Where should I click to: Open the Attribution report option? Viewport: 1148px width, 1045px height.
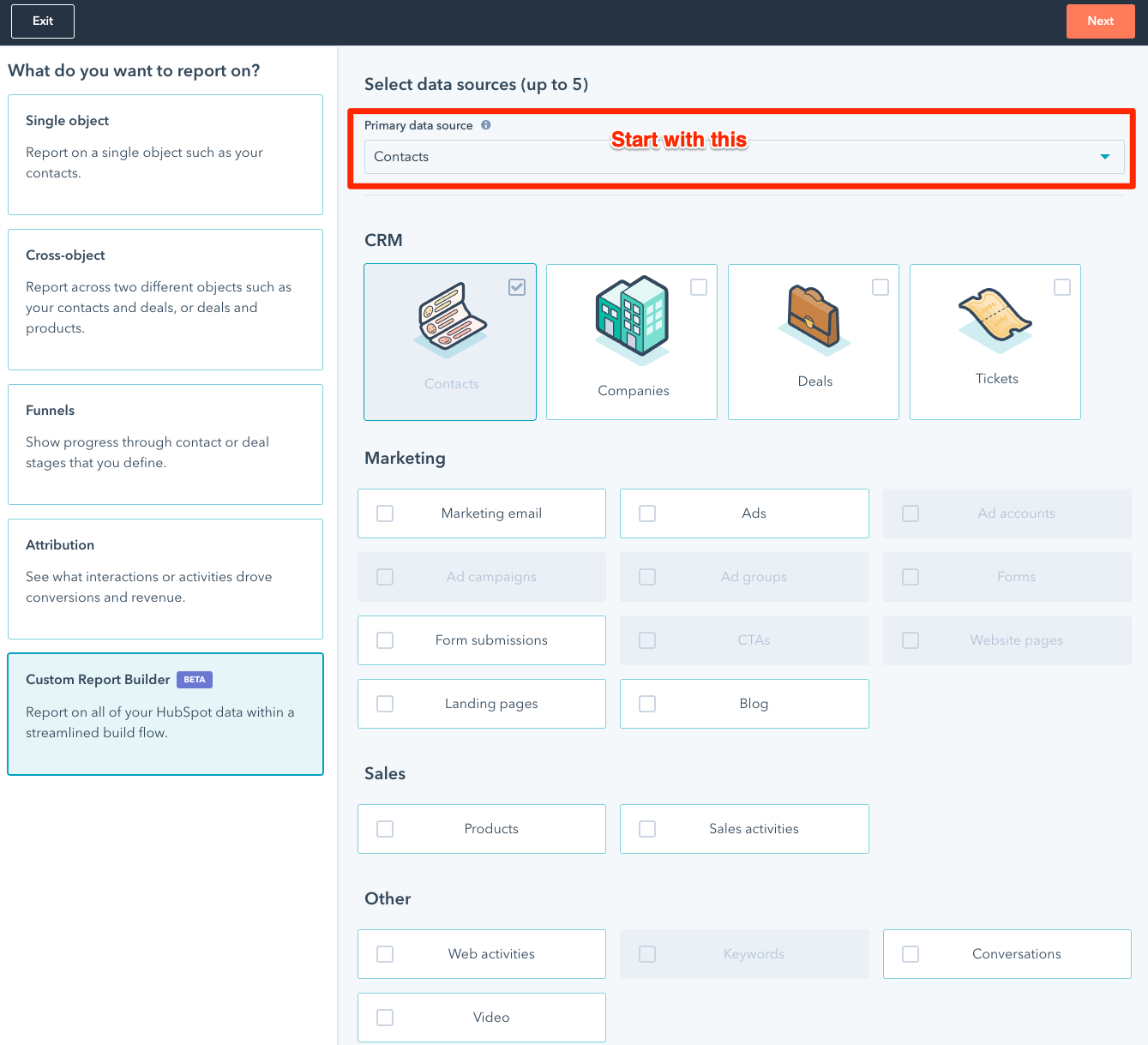coord(165,579)
